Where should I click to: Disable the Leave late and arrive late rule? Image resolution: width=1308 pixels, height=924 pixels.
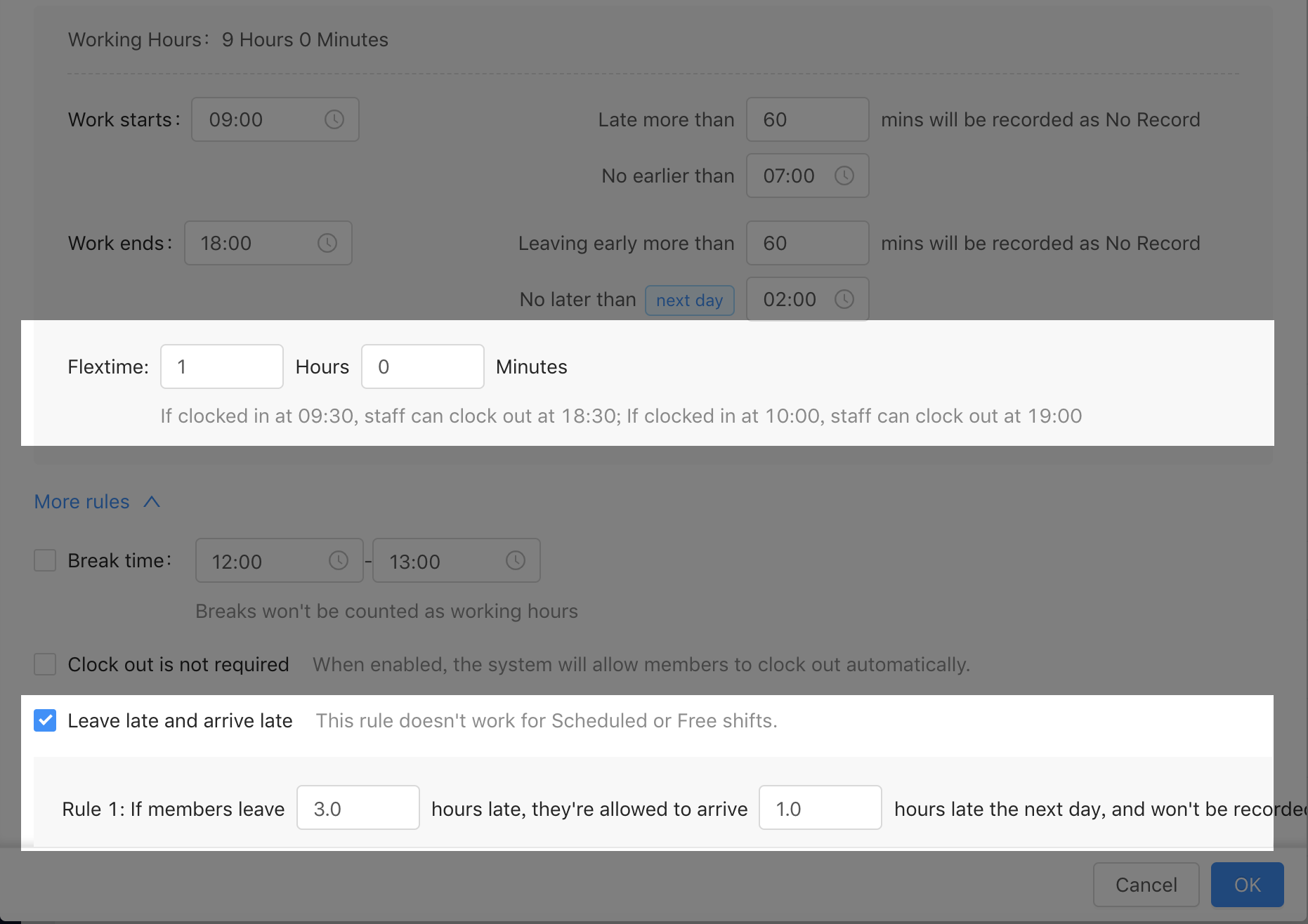[45, 720]
